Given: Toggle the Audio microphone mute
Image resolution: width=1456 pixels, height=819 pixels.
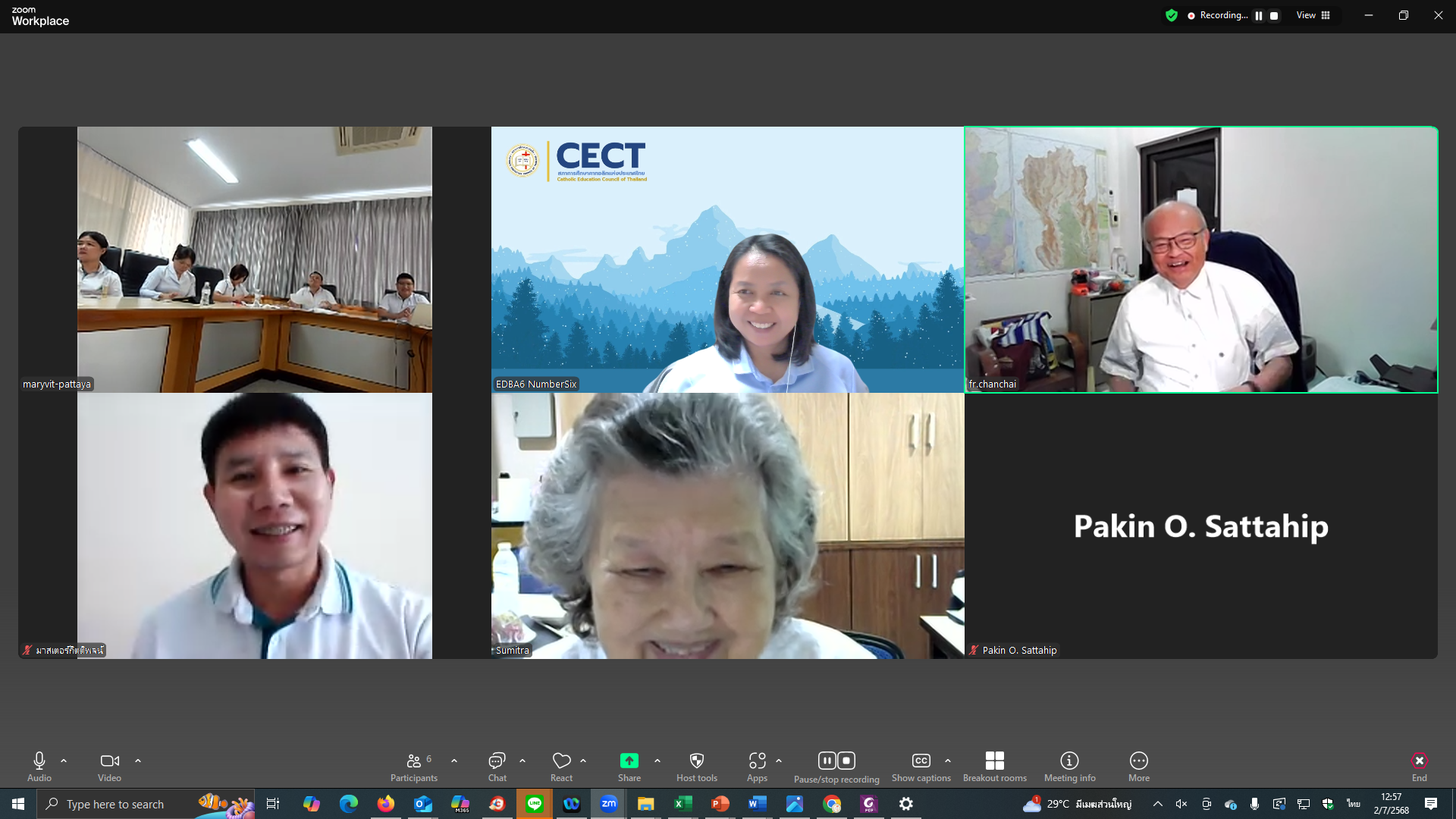Looking at the screenshot, I should tap(39, 761).
